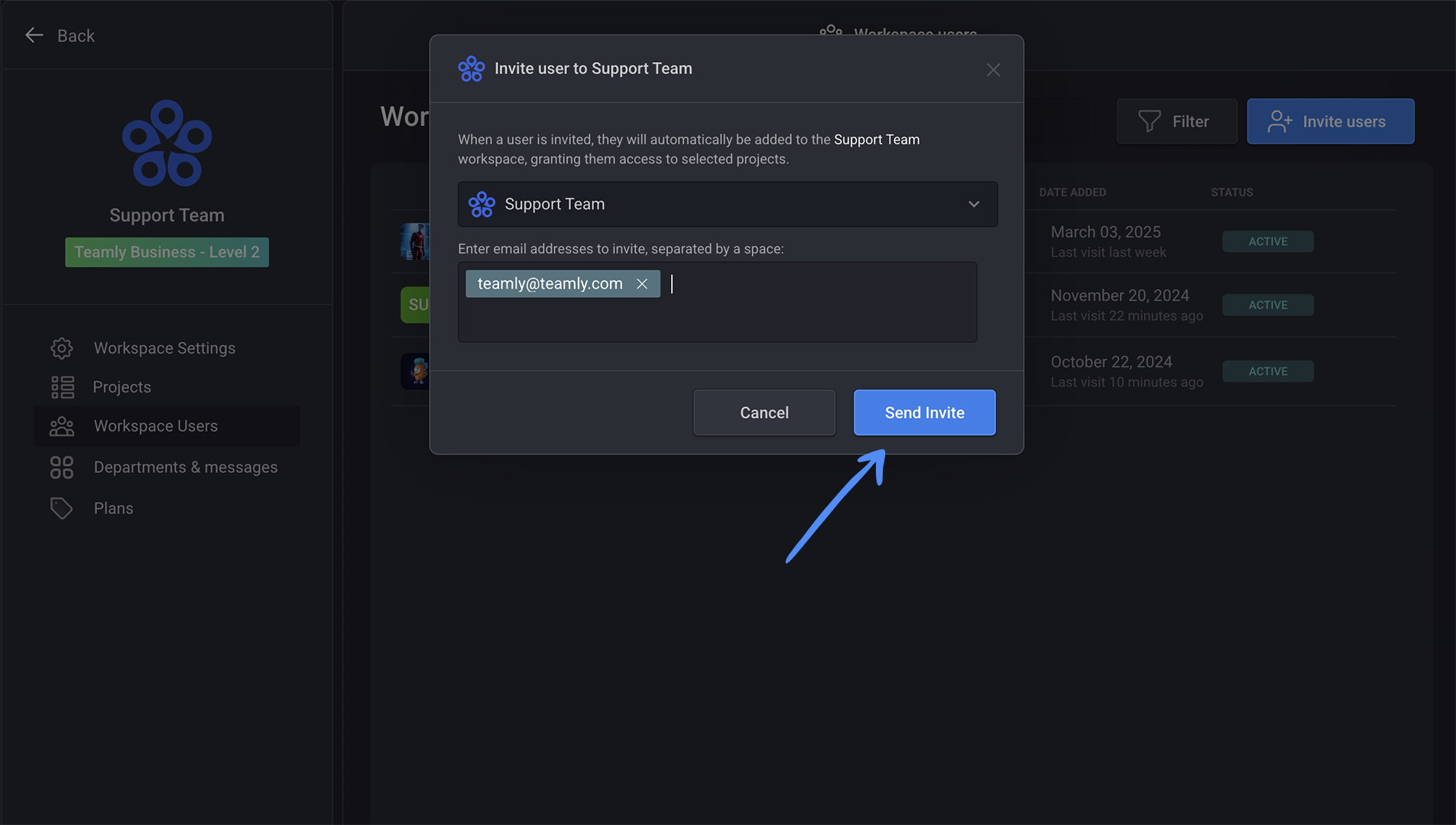Click 'Last visit 22 minutes ago' text
This screenshot has height=825, width=1456.
point(1127,316)
